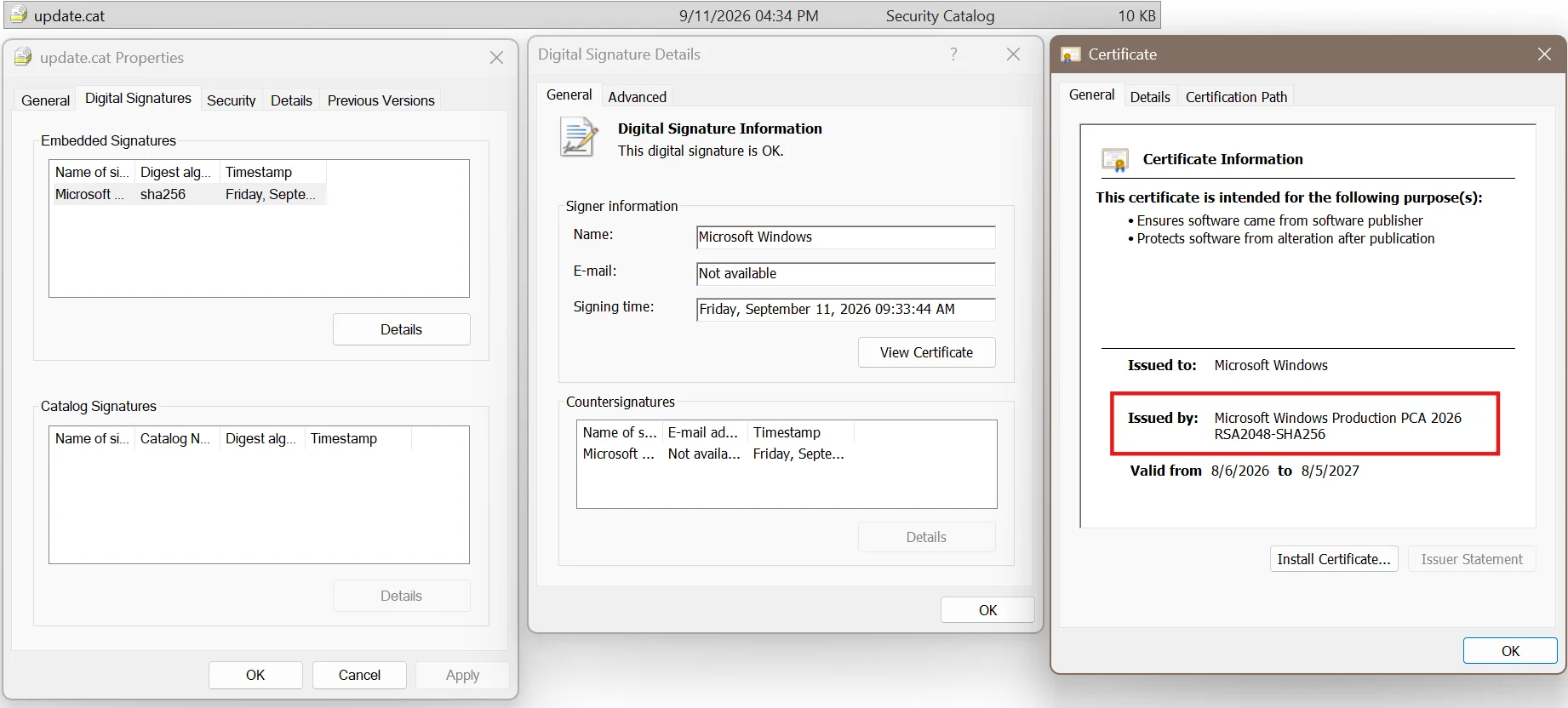Click the update.cat file icon in list
Screen dimensions: 1568x708
point(18,14)
